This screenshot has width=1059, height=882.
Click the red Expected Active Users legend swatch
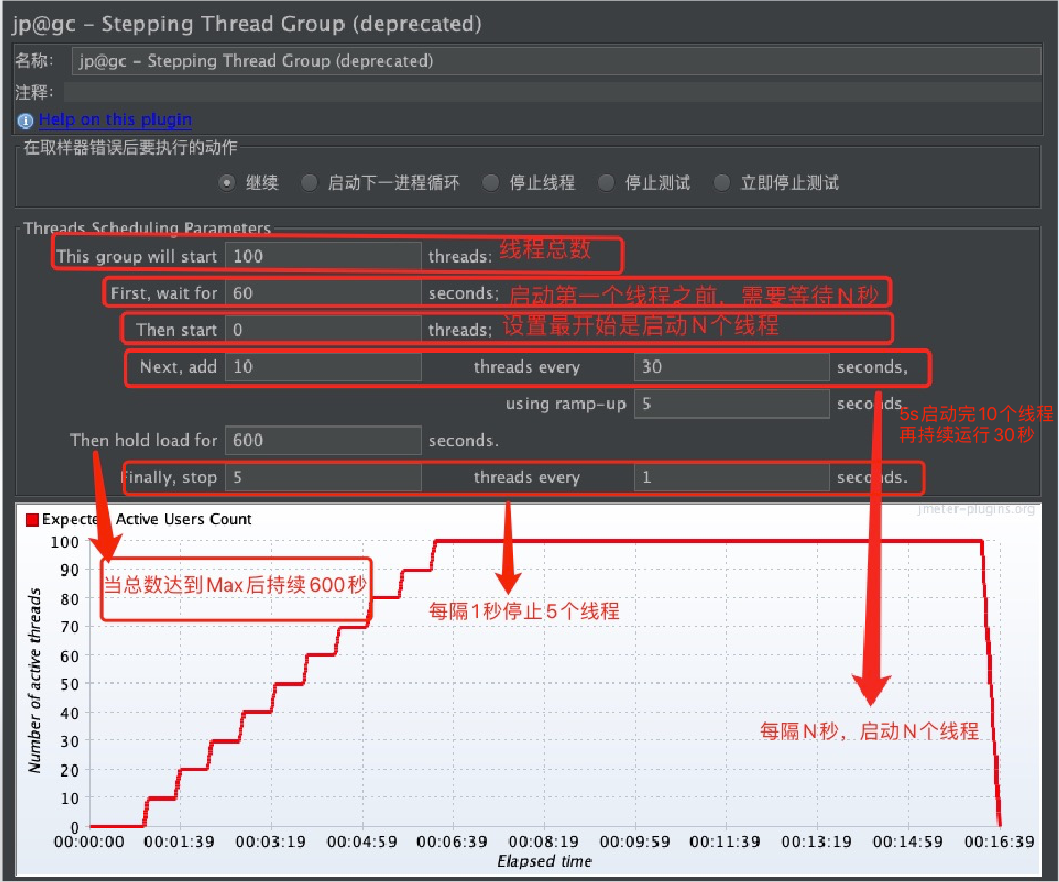[x=32, y=519]
